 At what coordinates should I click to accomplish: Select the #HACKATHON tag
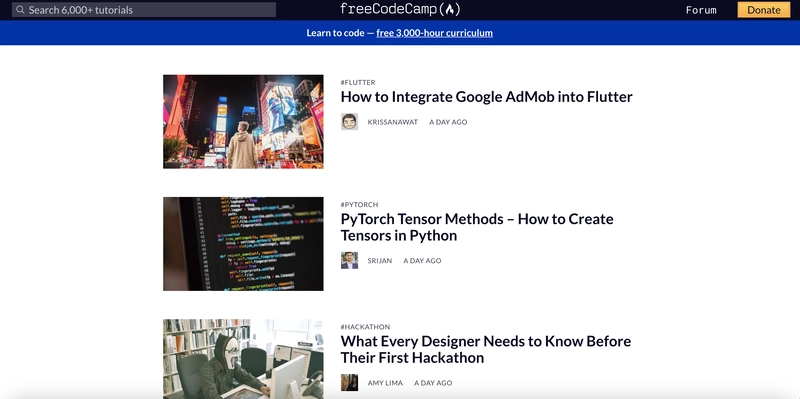[365, 327]
